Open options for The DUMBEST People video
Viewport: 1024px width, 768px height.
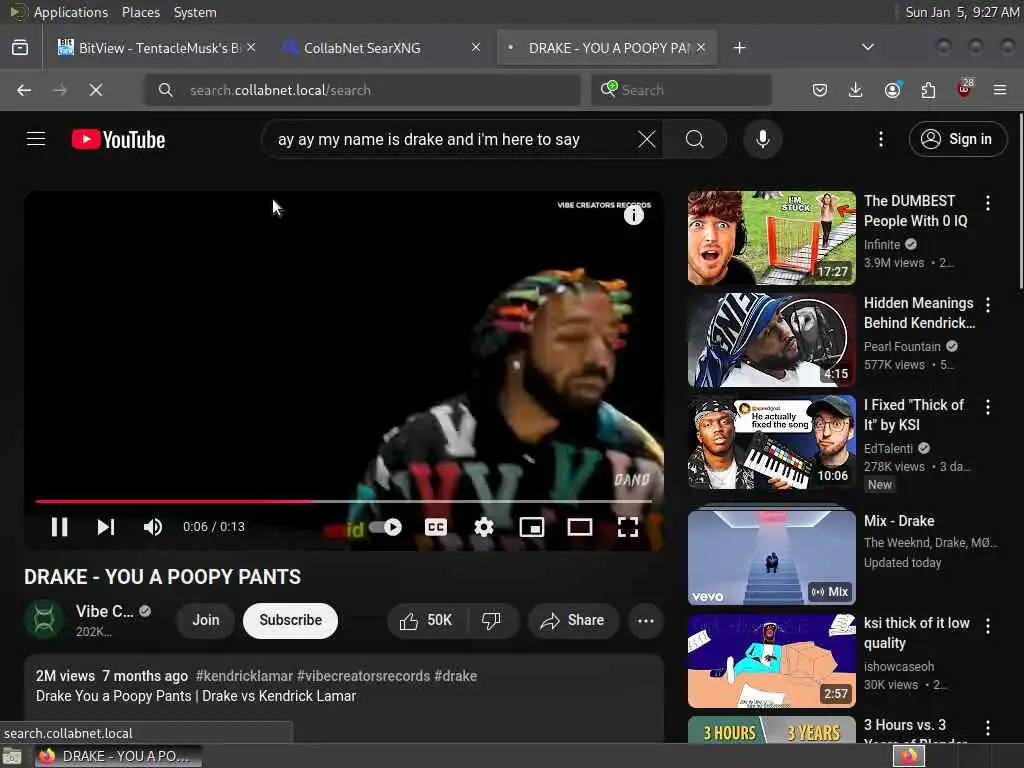(x=988, y=203)
